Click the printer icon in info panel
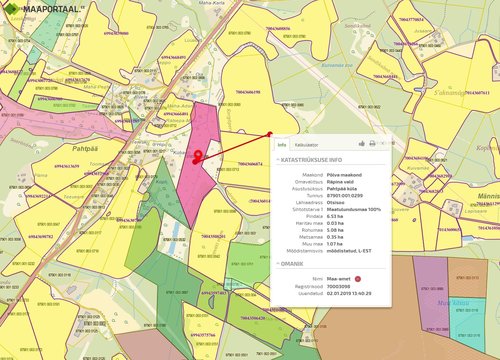The height and width of the screenshot is (360, 500). pos(372,144)
